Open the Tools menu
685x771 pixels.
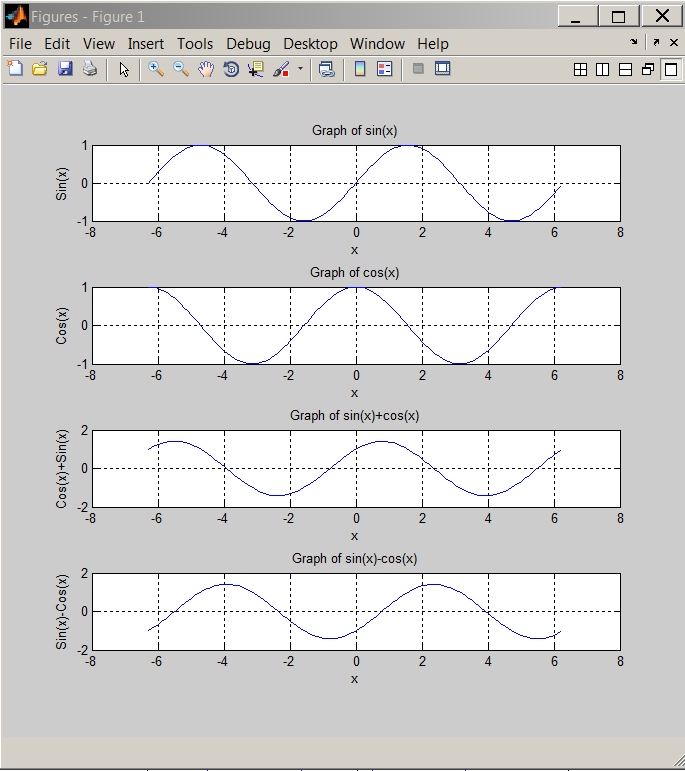point(195,44)
